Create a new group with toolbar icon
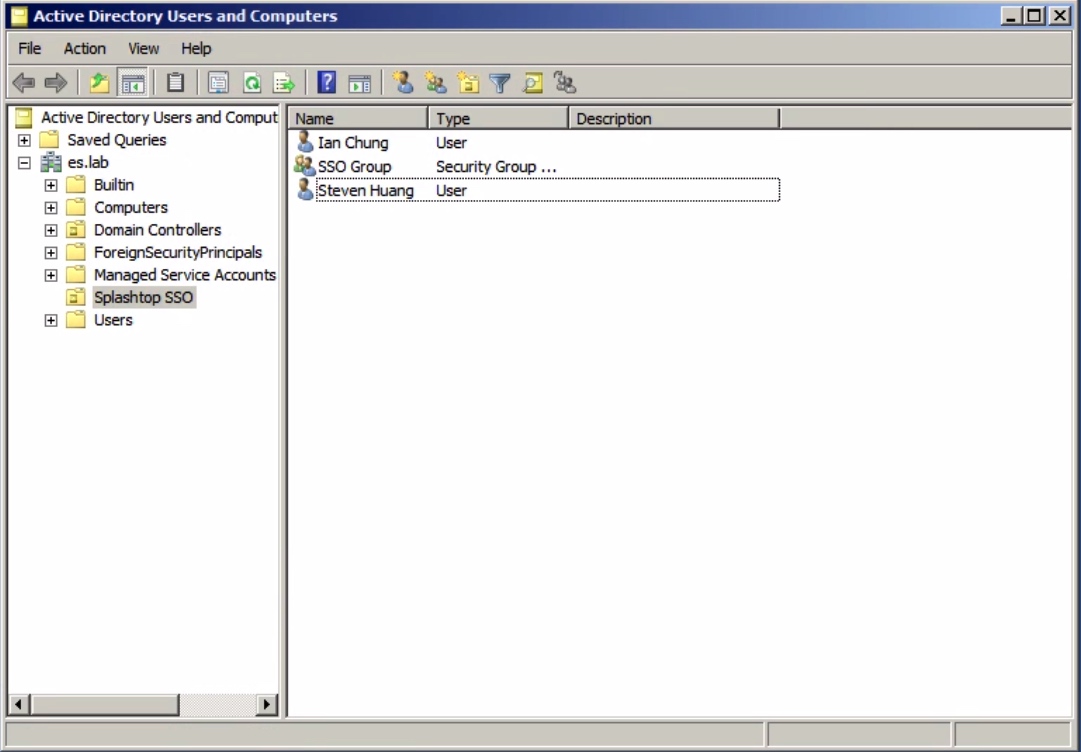The height and width of the screenshot is (752, 1081). tap(435, 83)
